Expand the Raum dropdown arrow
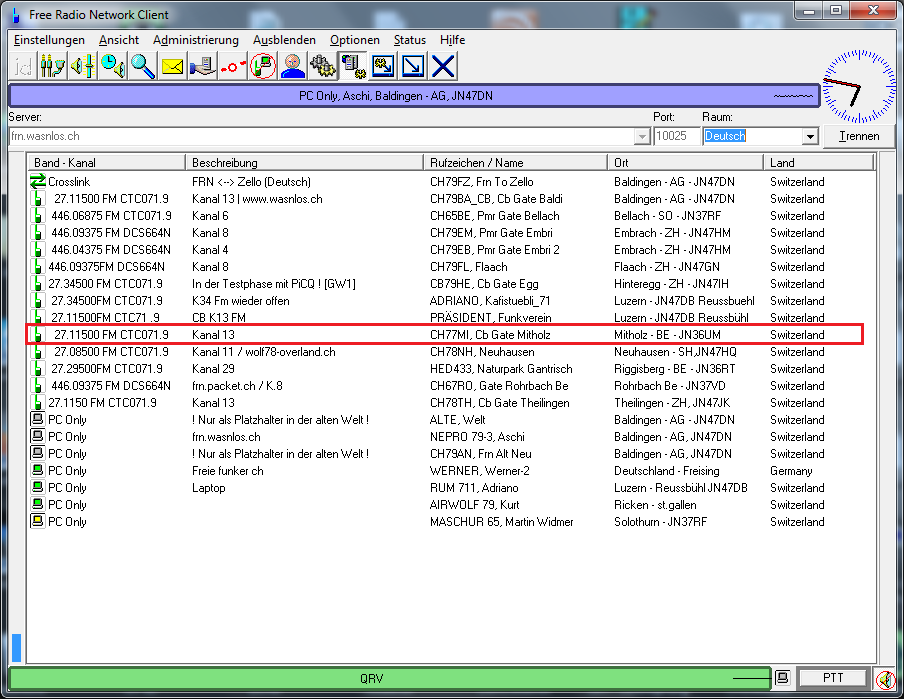 (810, 137)
